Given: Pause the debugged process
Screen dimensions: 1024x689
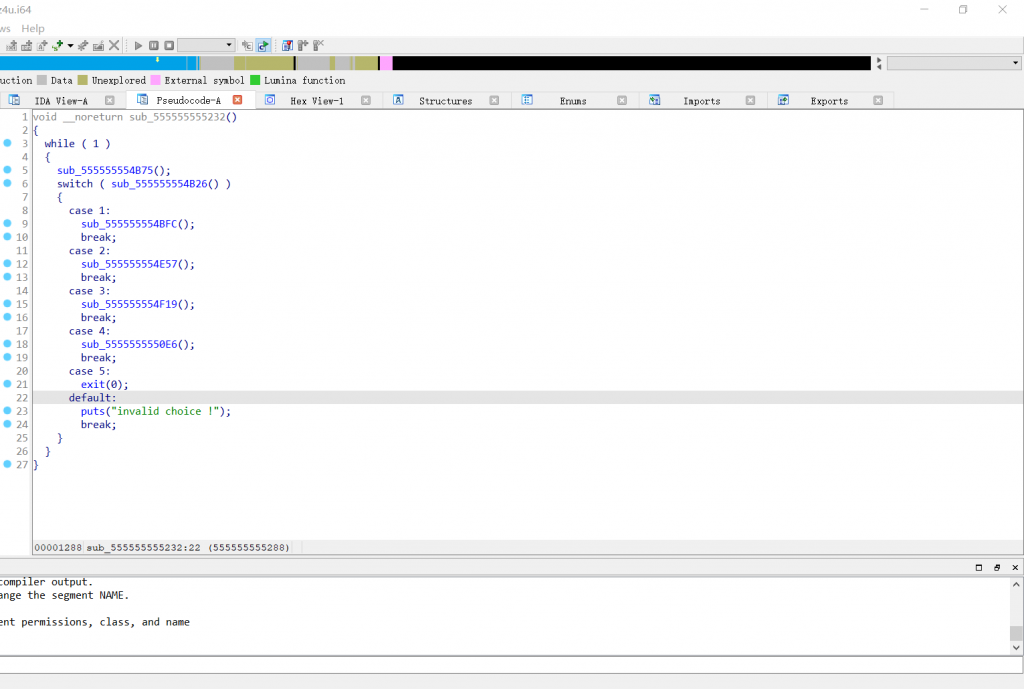Looking at the screenshot, I should click(153, 45).
